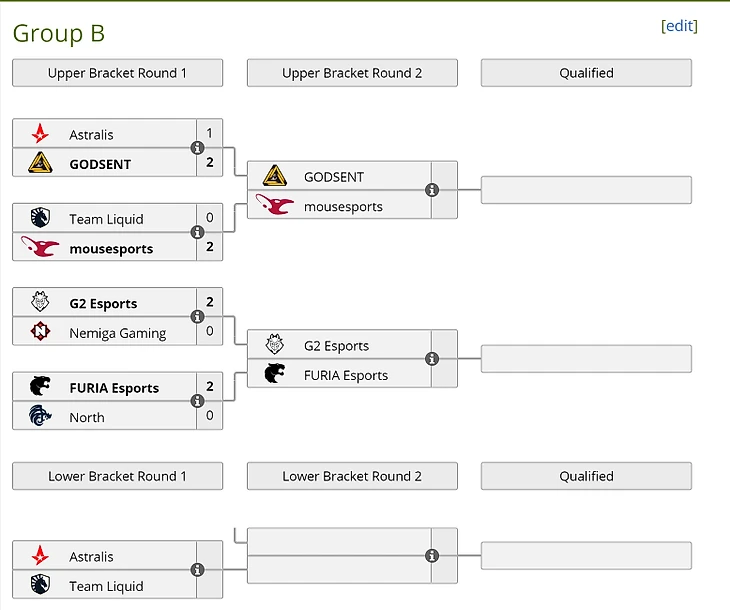Click the Upper Bracket Round 1 header
The width and height of the screenshot is (730, 610).
[117, 73]
